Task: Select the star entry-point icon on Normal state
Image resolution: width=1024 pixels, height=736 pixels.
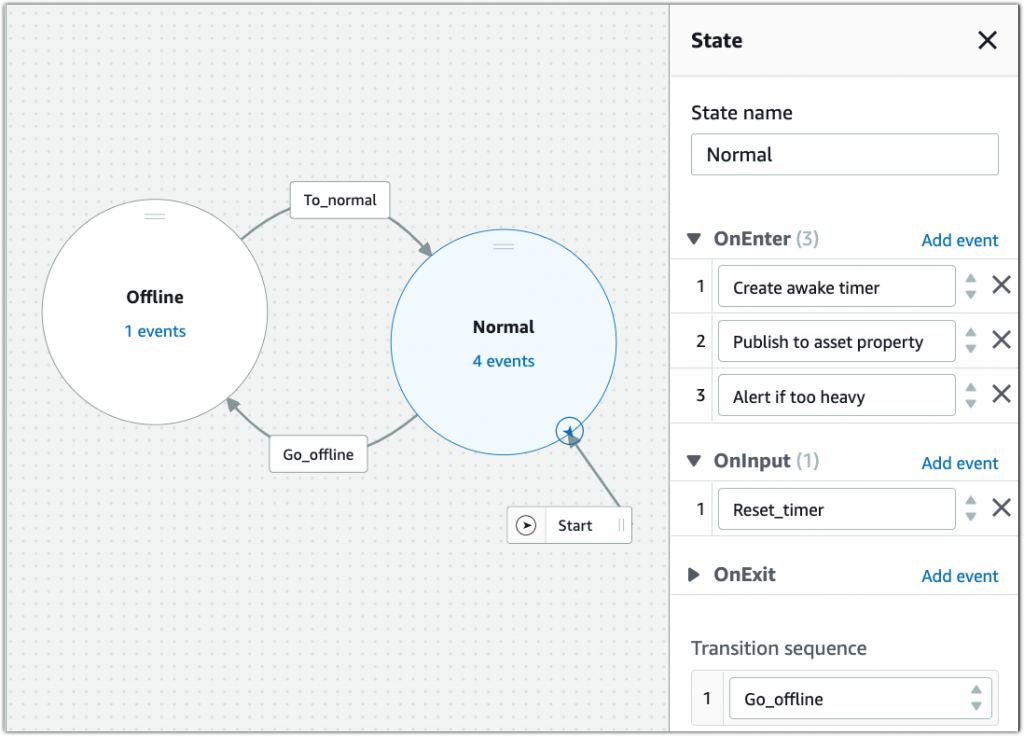Action: 569,432
